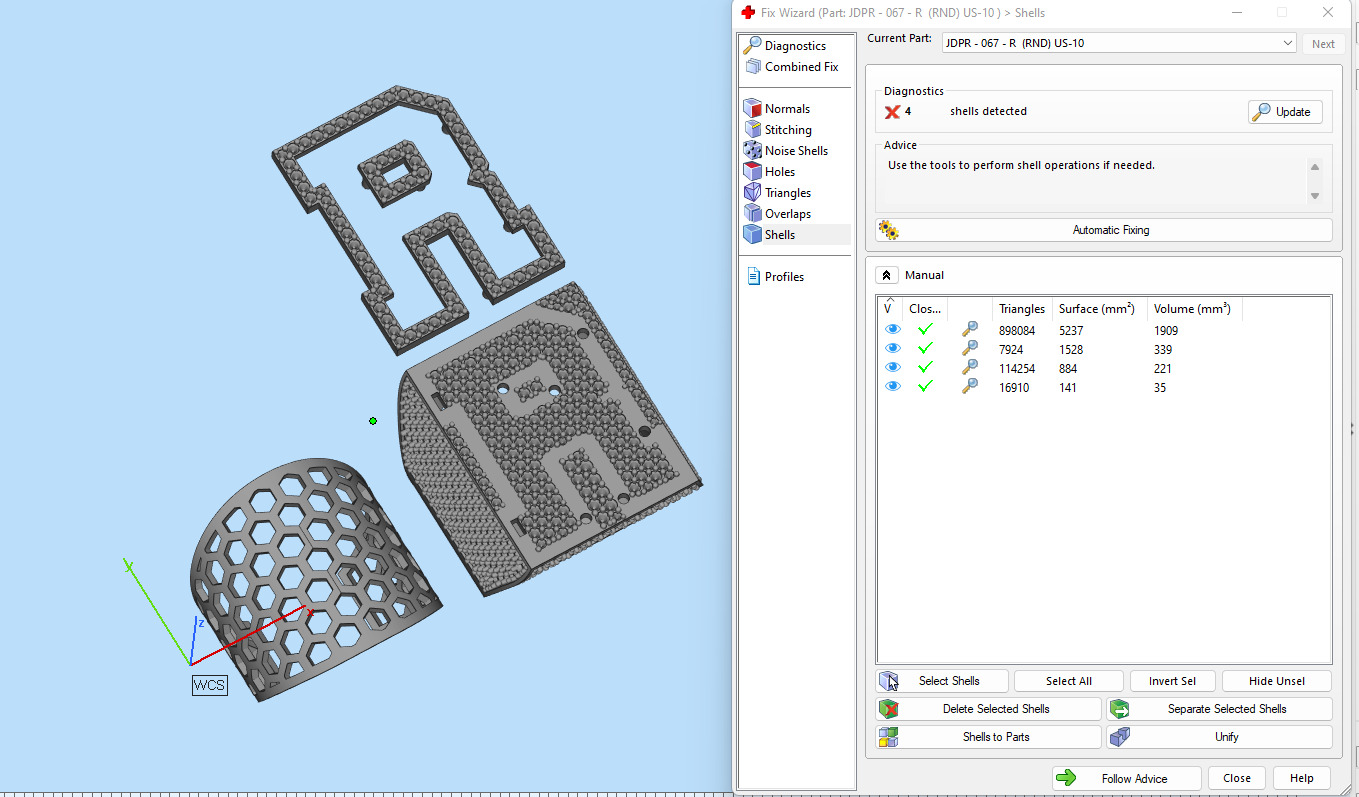Open the Profiles page
The image size is (1359, 797).
(x=775, y=277)
